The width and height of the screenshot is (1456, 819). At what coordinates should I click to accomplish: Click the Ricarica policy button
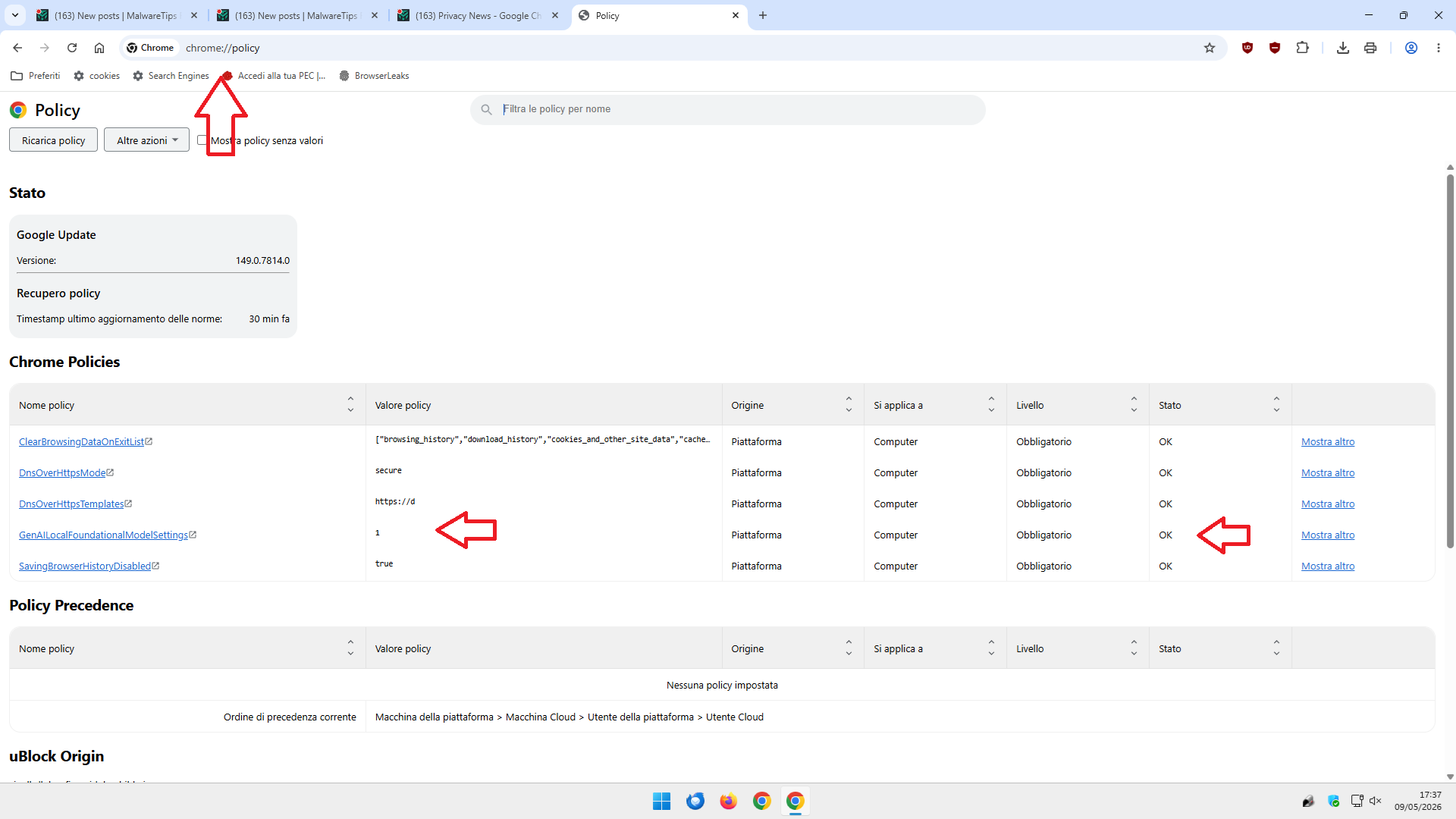point(53,140)
